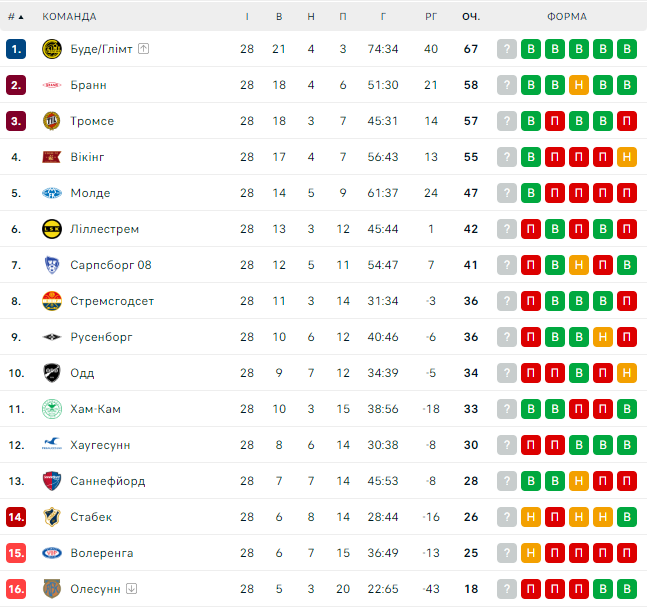Viewport: 649px width, 608px height.
Task: Click the Тромсе club emblem
Action: pos(52,121)
